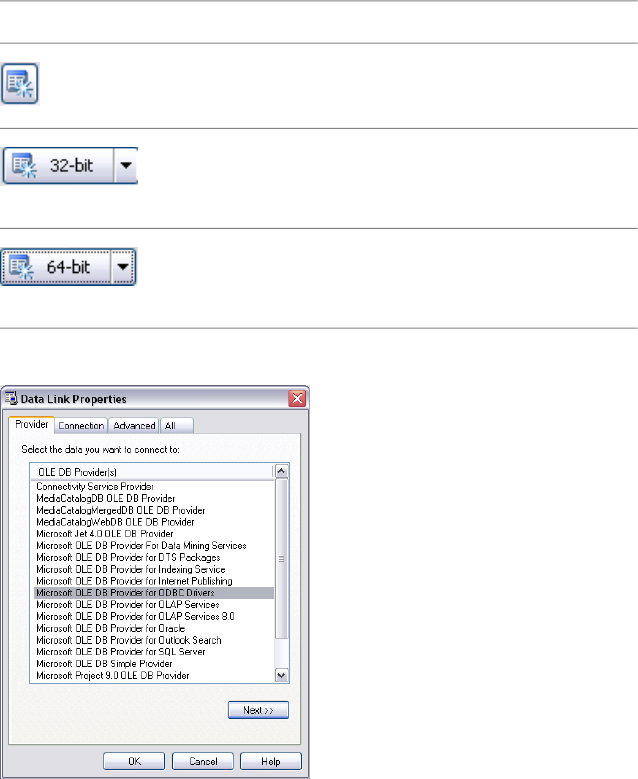The height and width of the screenshot is (779, 638).
Task: Click the provider list scroll up arrow
Action: click(x=282, y=471)
